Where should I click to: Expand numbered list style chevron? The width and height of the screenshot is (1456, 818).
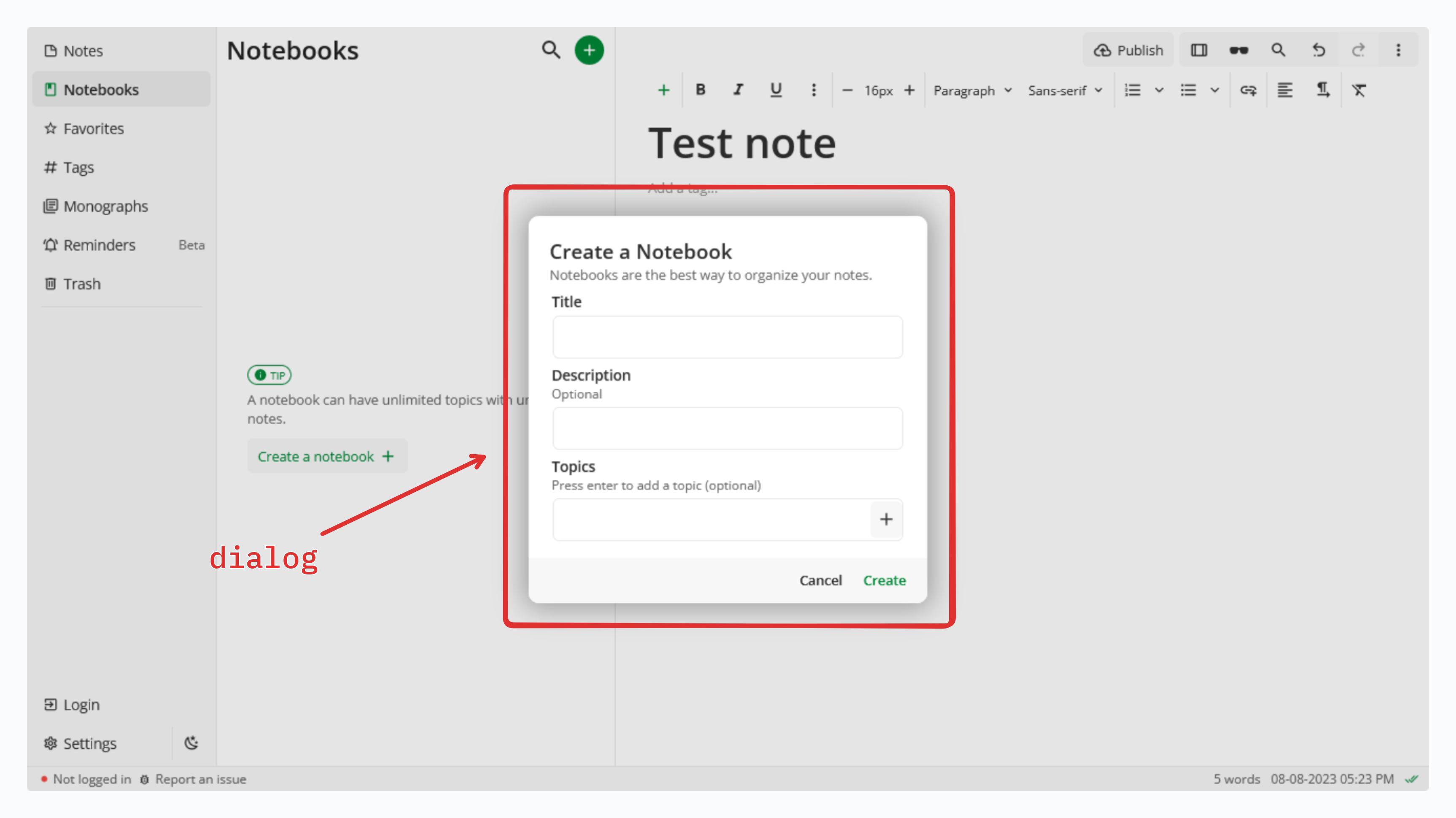pyautogui.click(x=1159, y=90)
